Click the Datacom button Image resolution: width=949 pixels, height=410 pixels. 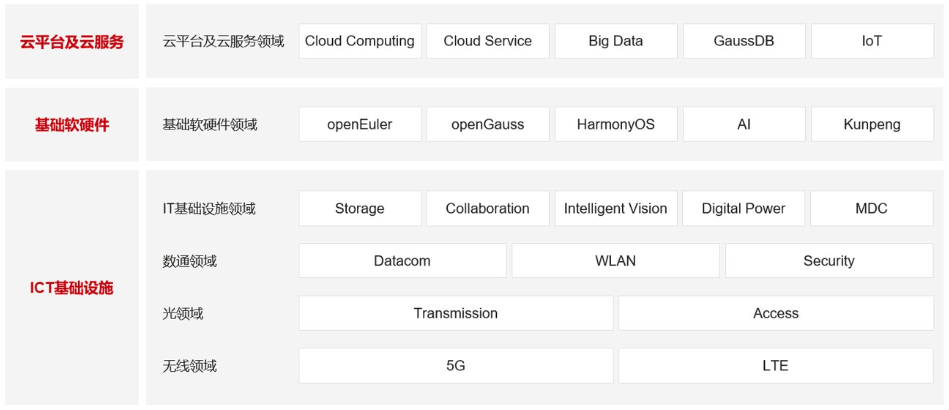click(402, 261)
